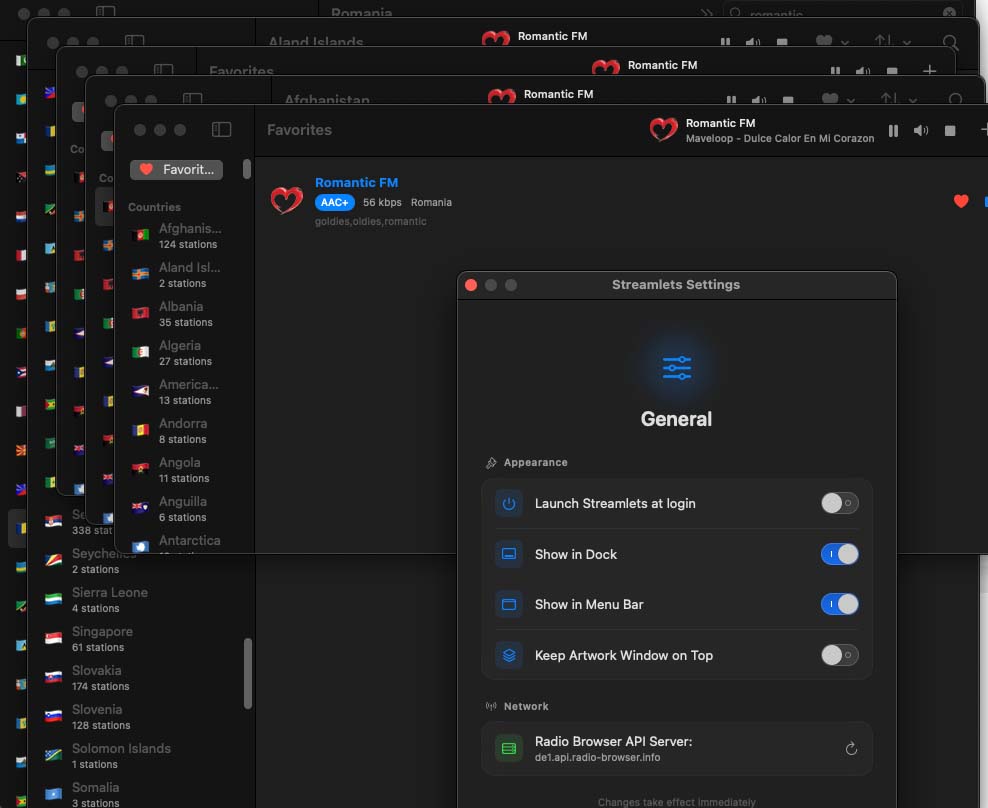Image resolution: width=988 pixels, height=808 pixels.
Task: Add station with plus in second Favorites window
Action: click(x=929, y=71)
